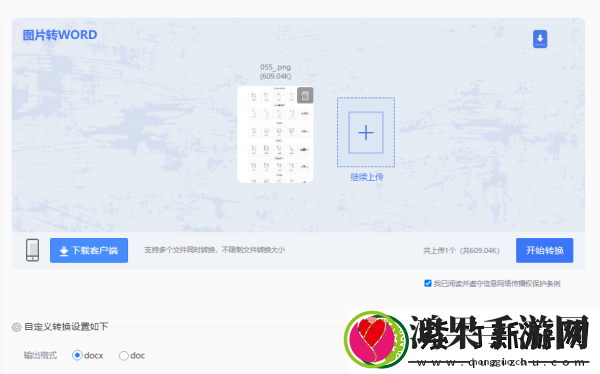Click the blue download icon at top right
Screen dimensions: 600x374
[540, 39]
